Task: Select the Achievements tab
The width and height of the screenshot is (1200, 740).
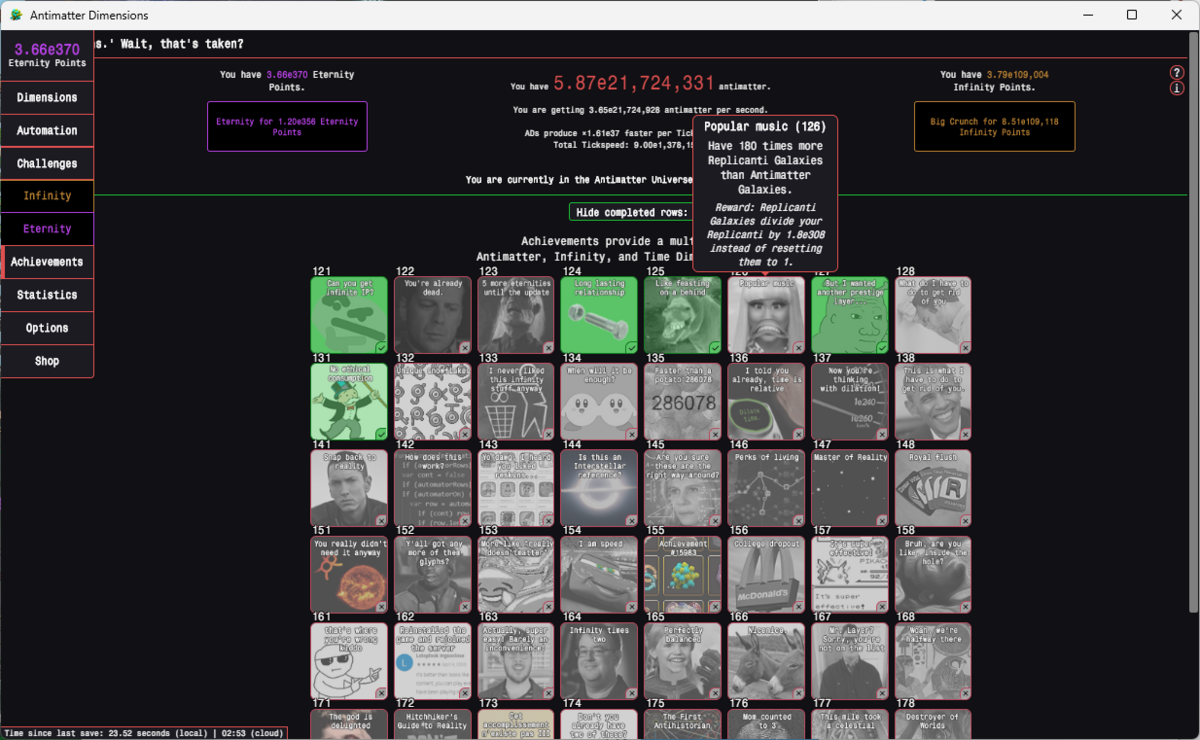Action: pos(47,262)
